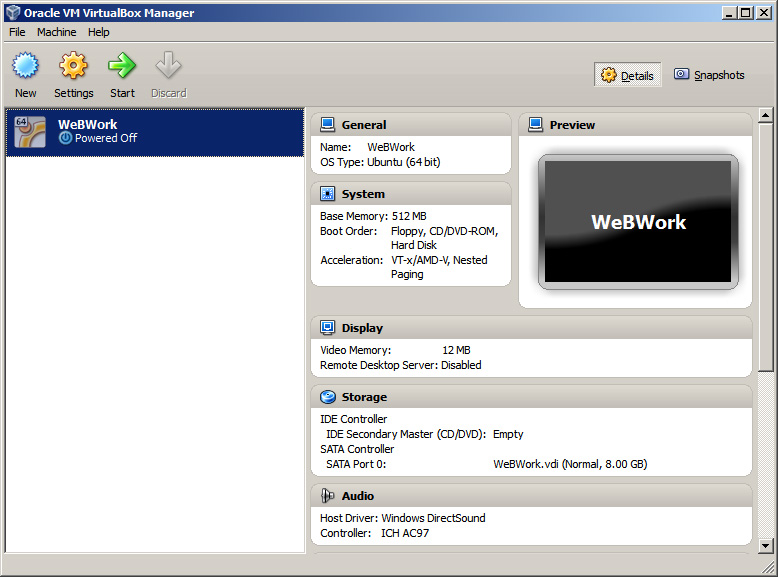Viewport: 778px width, 577px height.
Task: Select the WeBWork virtual machine entry
Action: [155, 132]
